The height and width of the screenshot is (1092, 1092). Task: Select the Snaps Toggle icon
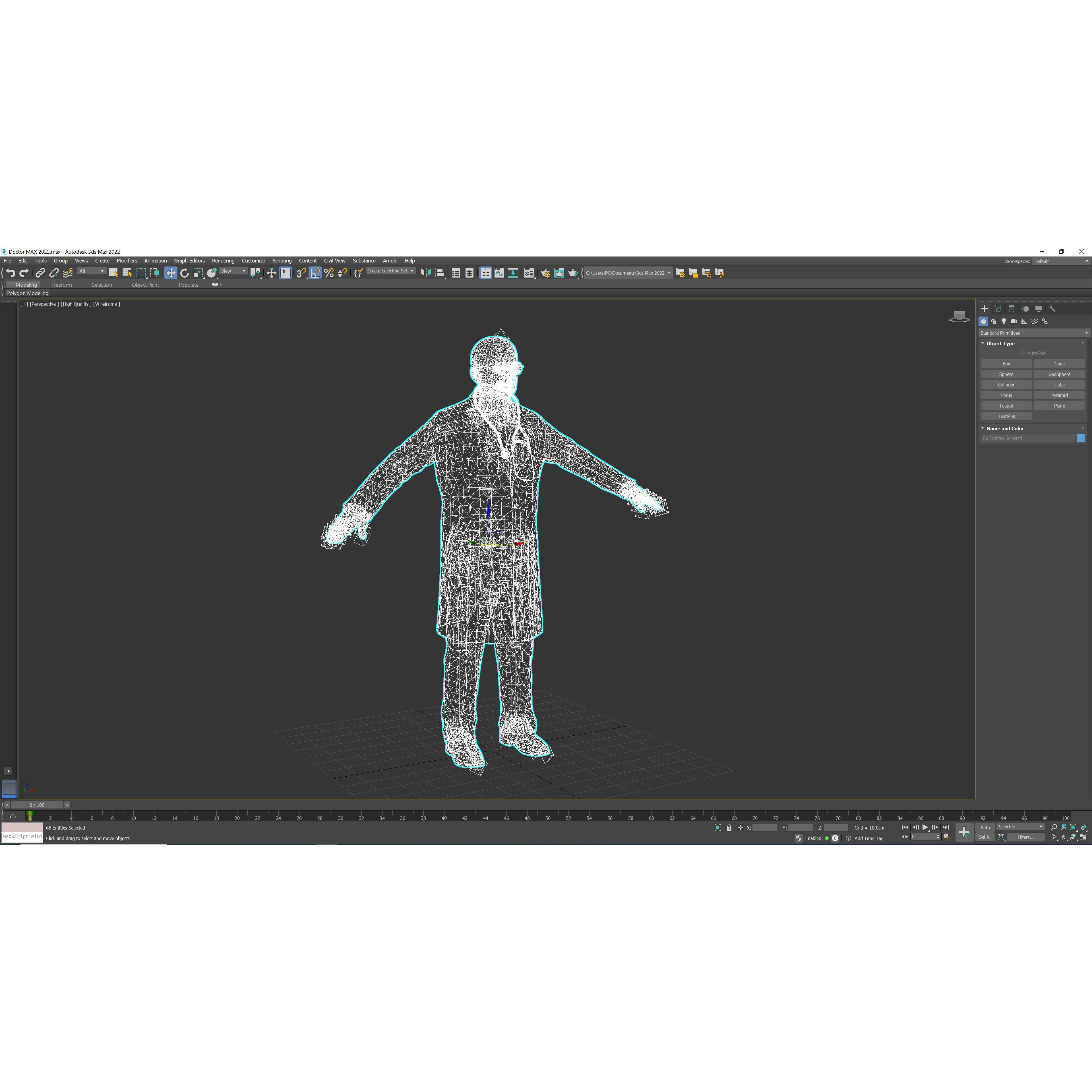tap(301, 273)
